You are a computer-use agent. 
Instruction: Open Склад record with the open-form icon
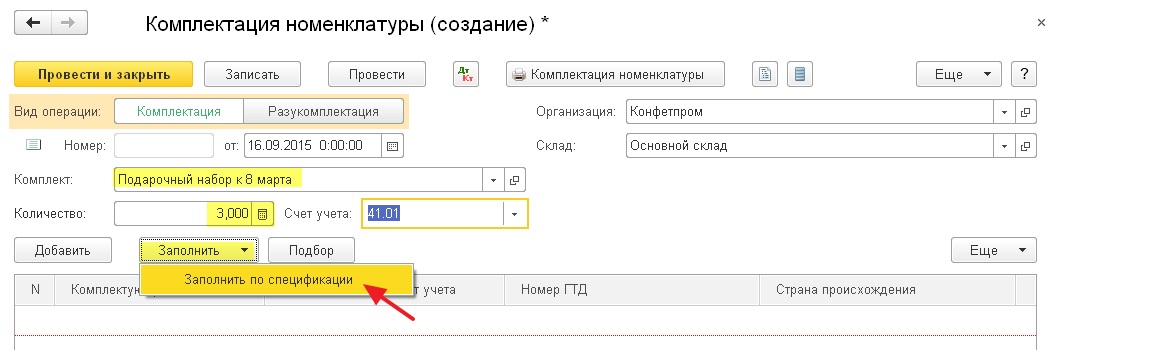1026,145
